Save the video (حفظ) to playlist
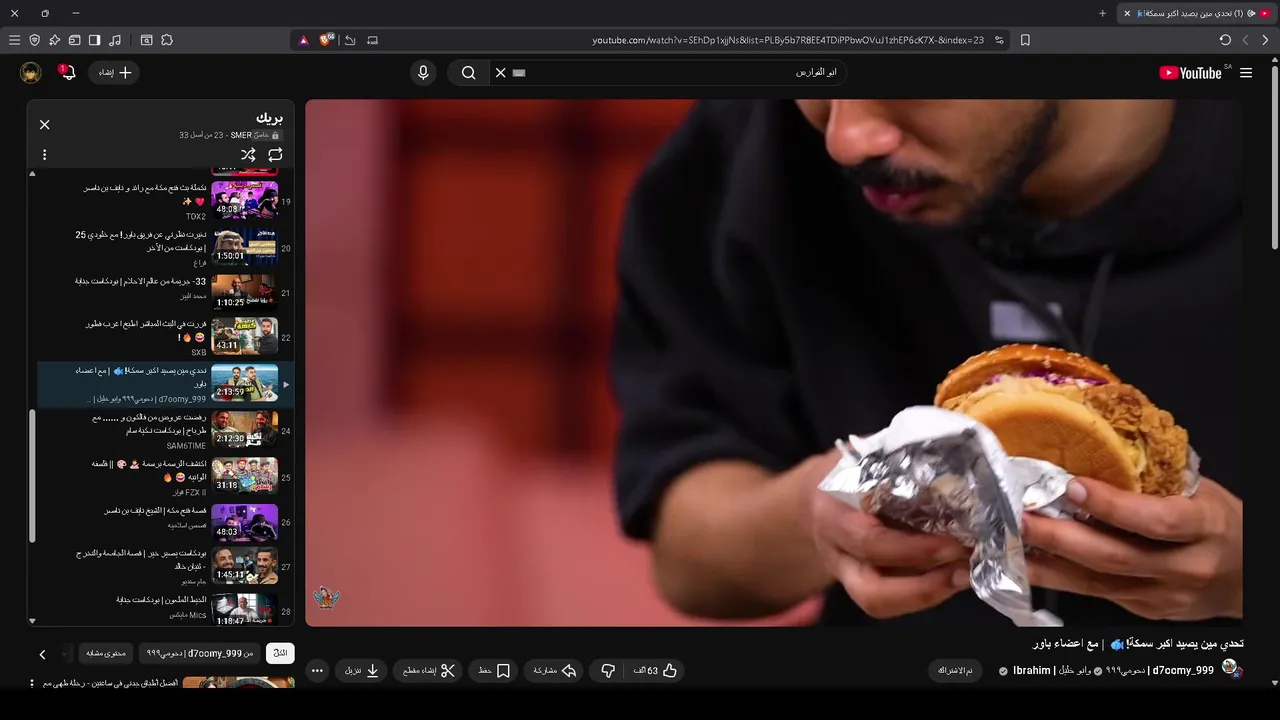Image resolution: width=1280 pixels, height=720 pixels. point(494,671)
